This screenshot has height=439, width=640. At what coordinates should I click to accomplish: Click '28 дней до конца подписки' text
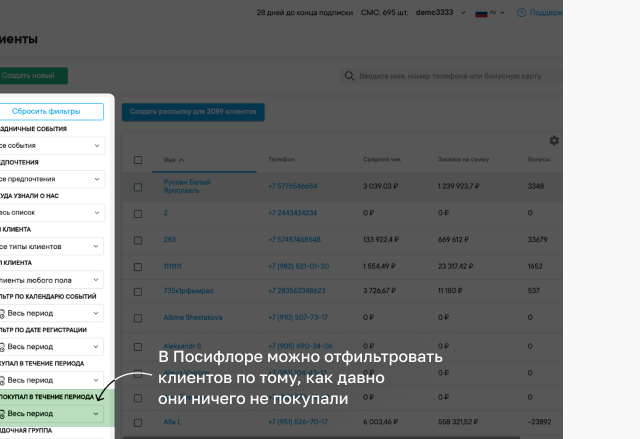[x=304, y=13]
